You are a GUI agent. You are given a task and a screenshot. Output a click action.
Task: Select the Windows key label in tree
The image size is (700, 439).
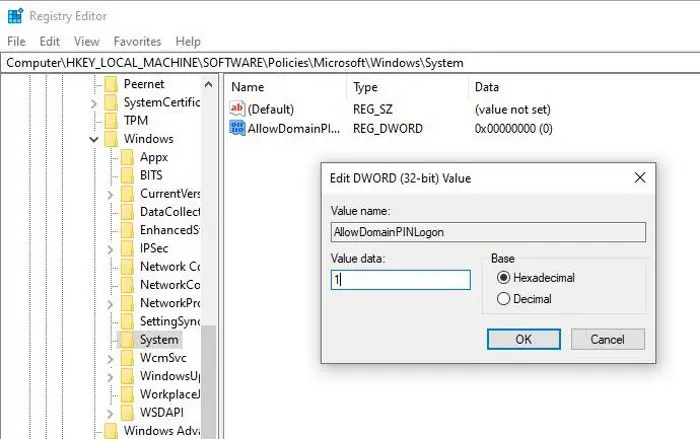[148, 139]
